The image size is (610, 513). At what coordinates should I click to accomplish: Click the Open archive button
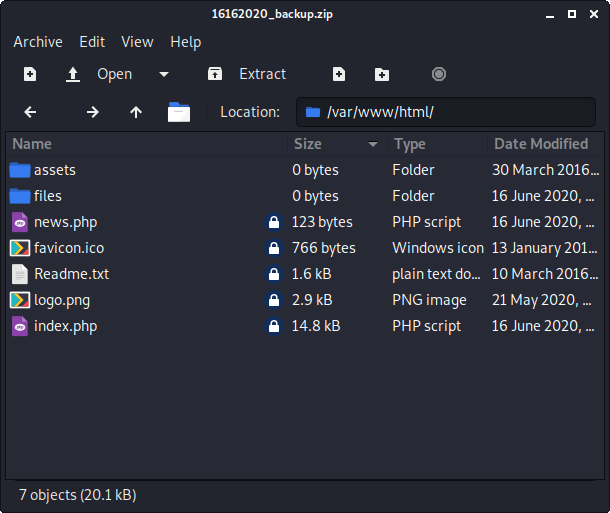tap(100, 74)
